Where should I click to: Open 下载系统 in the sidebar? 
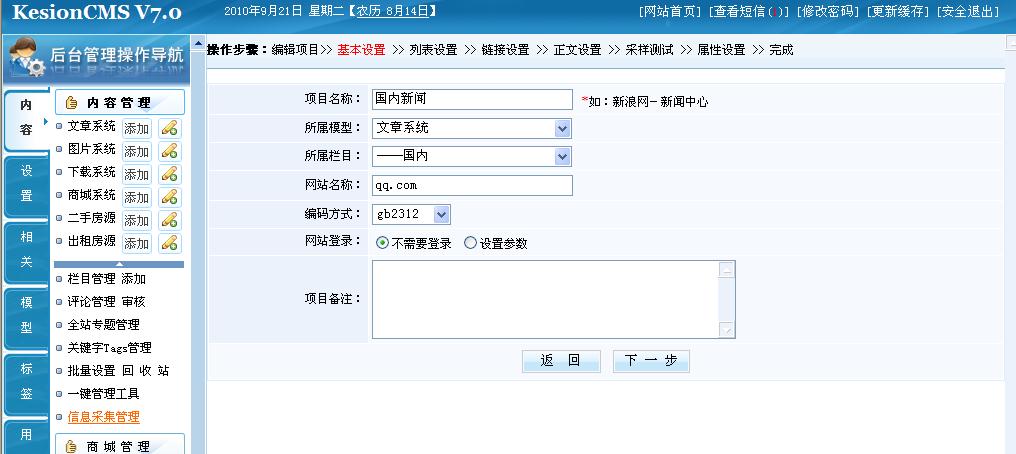pyautogui.click(x=91, y=172)
